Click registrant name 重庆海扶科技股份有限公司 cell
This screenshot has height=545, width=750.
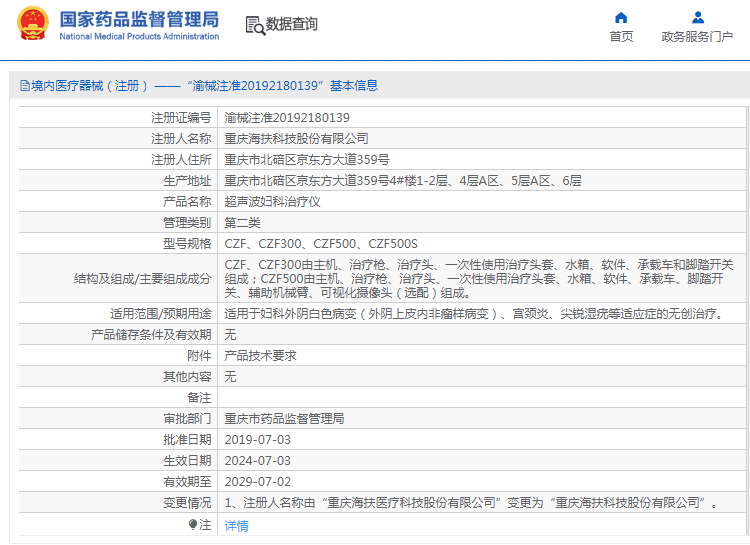point(296,138)
